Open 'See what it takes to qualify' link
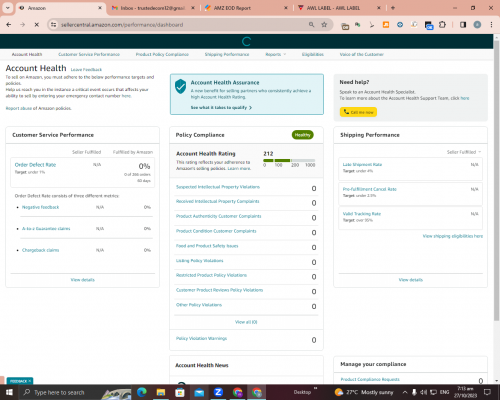 (221, 108)
